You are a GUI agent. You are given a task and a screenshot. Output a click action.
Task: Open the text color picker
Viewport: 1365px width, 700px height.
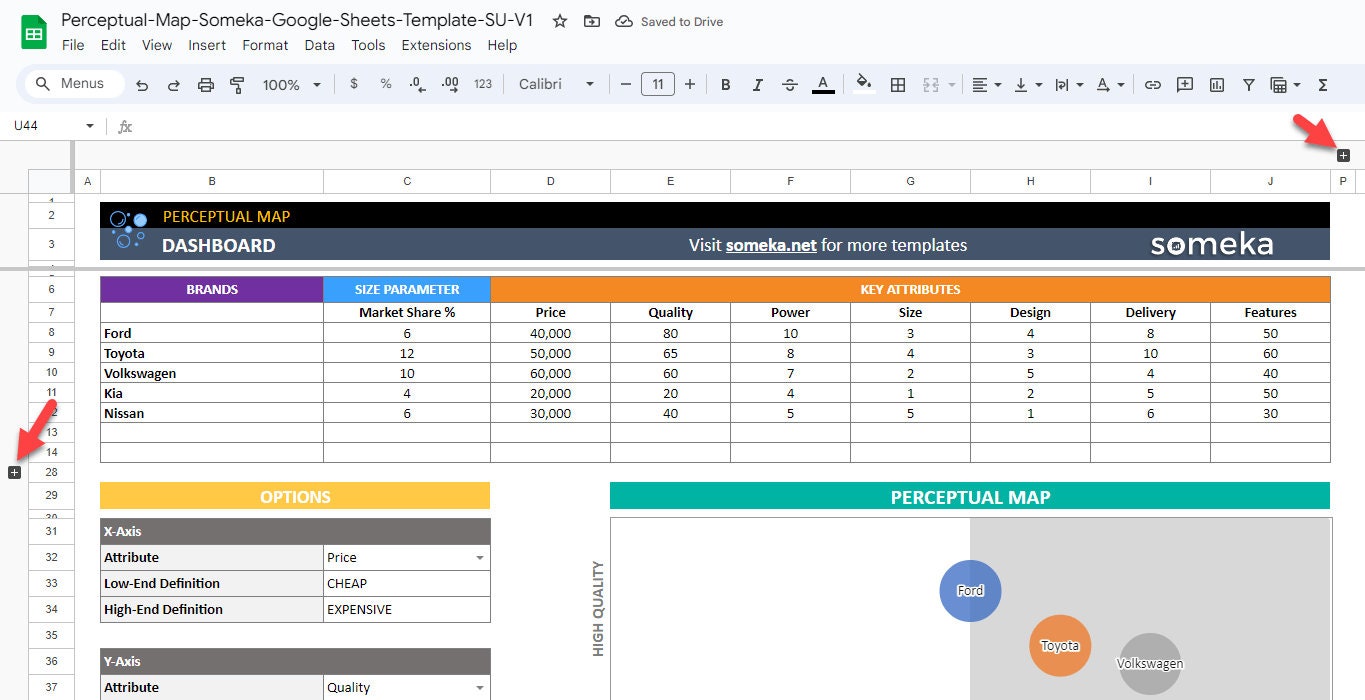pos(823,85)
